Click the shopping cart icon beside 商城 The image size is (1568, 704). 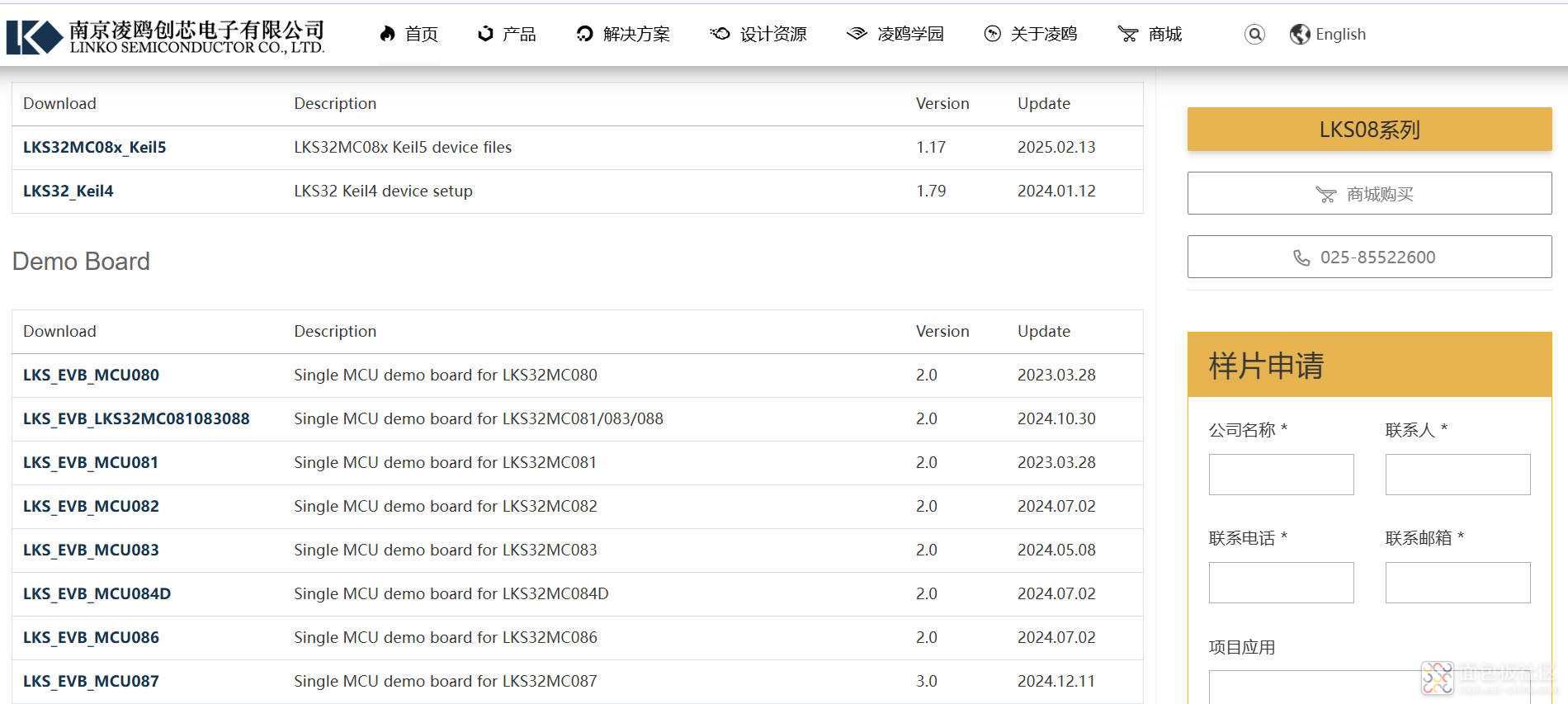1127,34
